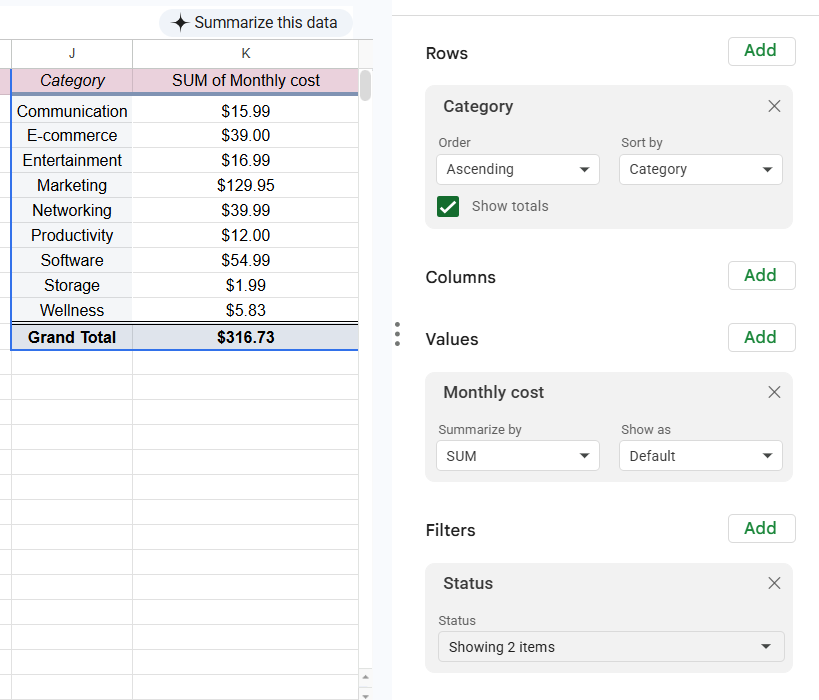The image size is (819, 700).
Task: Select column J header
Action: pyautogui.click(x=72, y=53)
